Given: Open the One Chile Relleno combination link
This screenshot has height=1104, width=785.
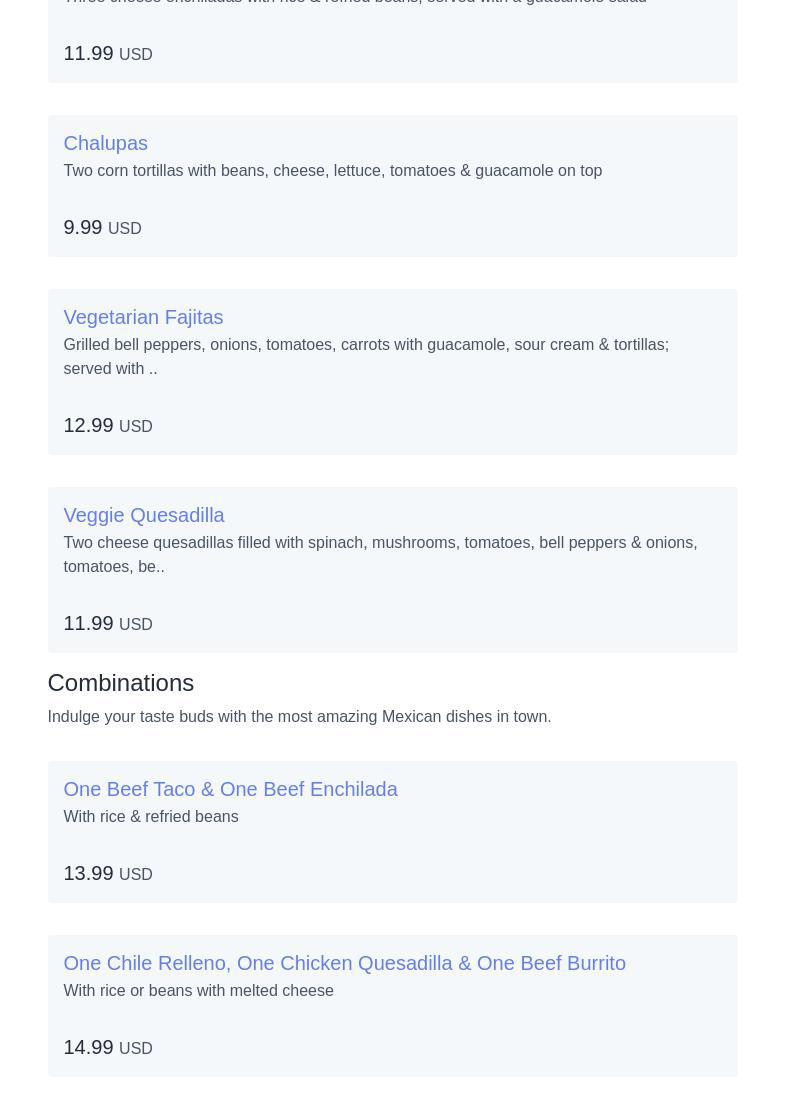Looking at the screenshot, I should coord(344,963).
